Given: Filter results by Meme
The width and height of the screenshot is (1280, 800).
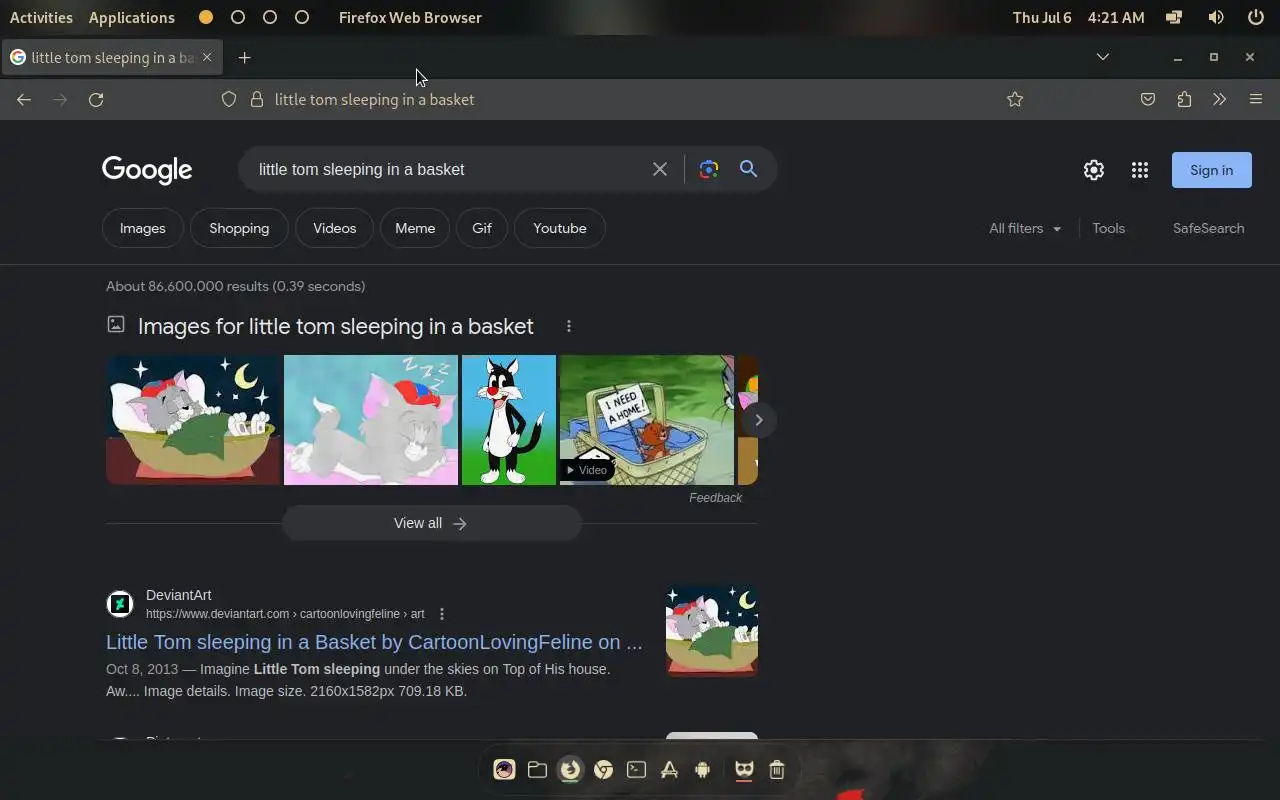Looking at the screenshot, I should pos(415,228).
